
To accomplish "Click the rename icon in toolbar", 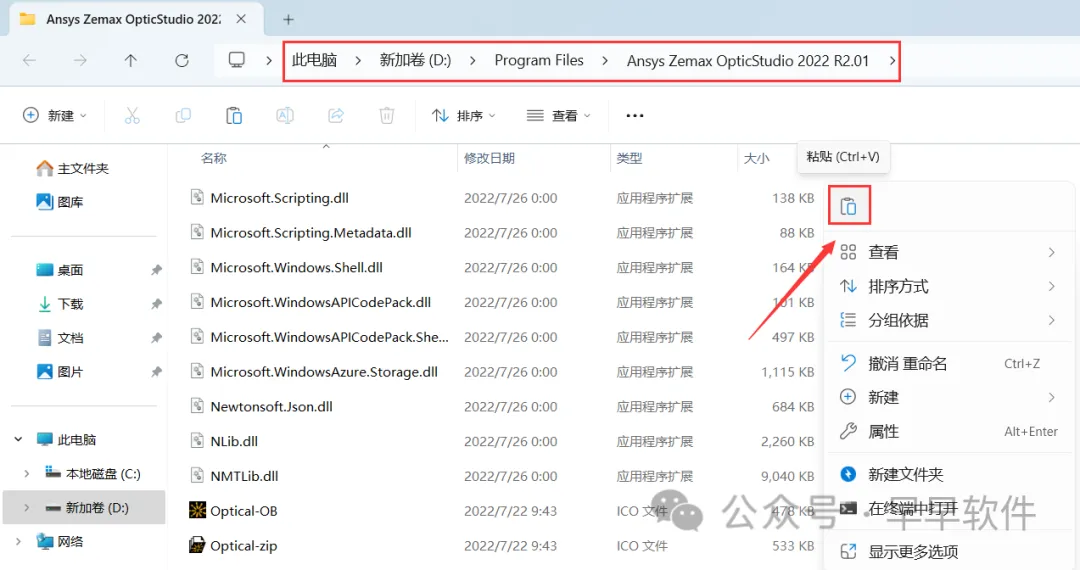I will (285, 116).
